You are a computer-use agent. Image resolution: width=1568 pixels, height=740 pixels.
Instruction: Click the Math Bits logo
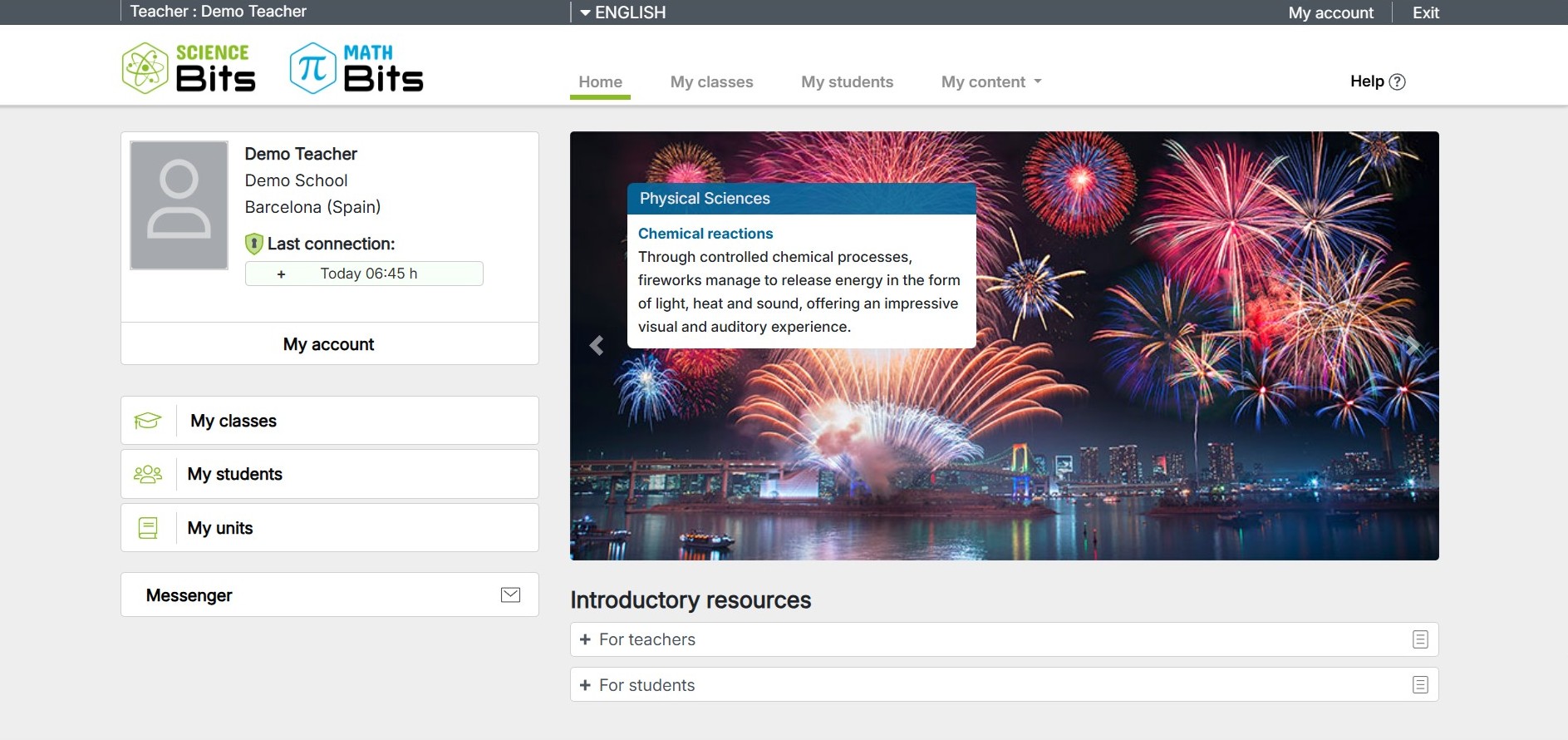[356, 68]
